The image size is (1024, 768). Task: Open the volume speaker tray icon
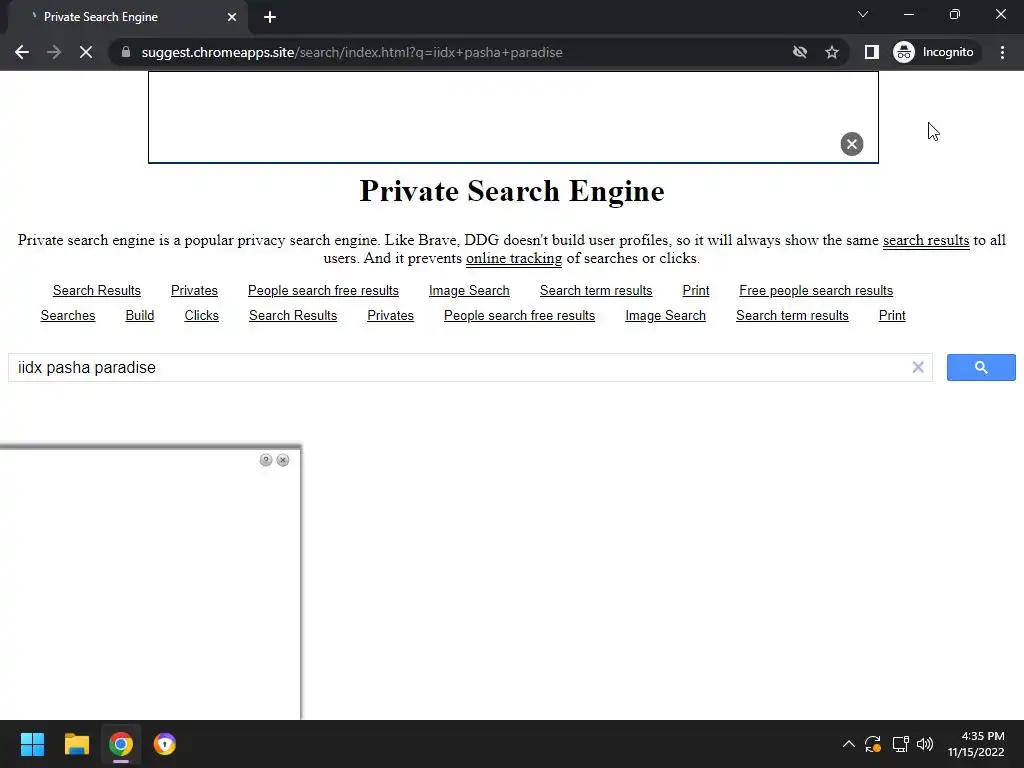tap(925, 744)
